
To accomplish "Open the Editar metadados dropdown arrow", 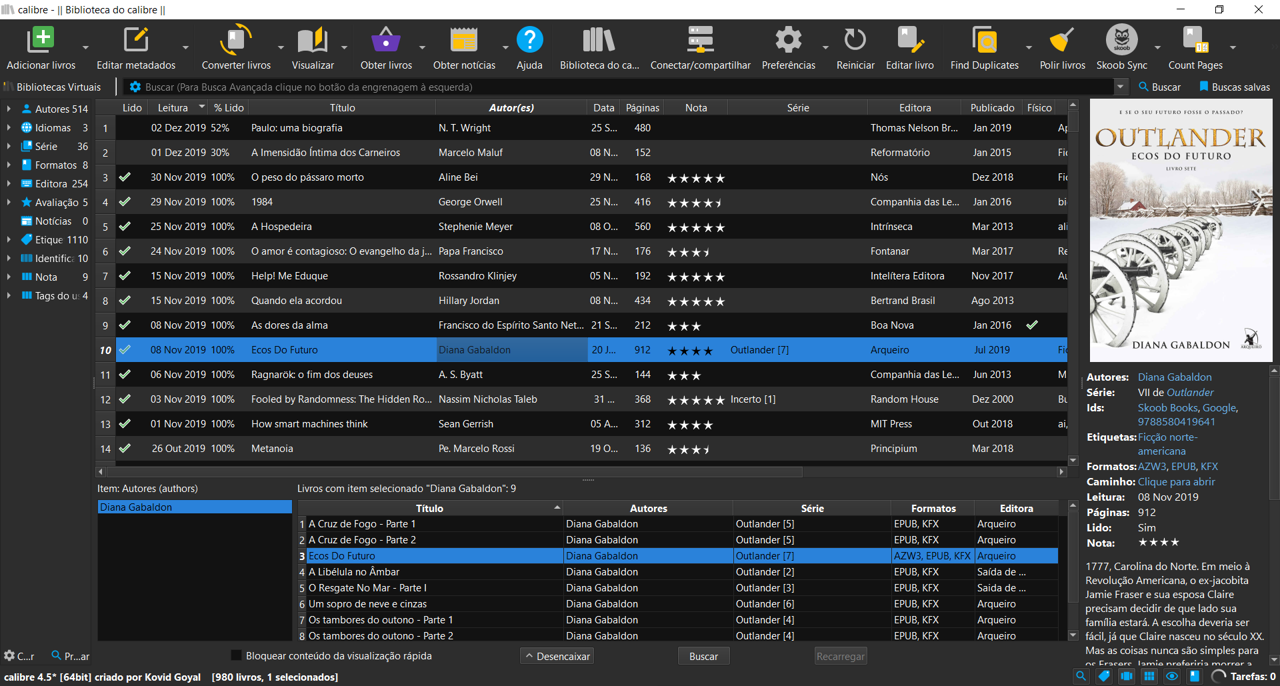I will pyautogui.click(x=185, y=47).
